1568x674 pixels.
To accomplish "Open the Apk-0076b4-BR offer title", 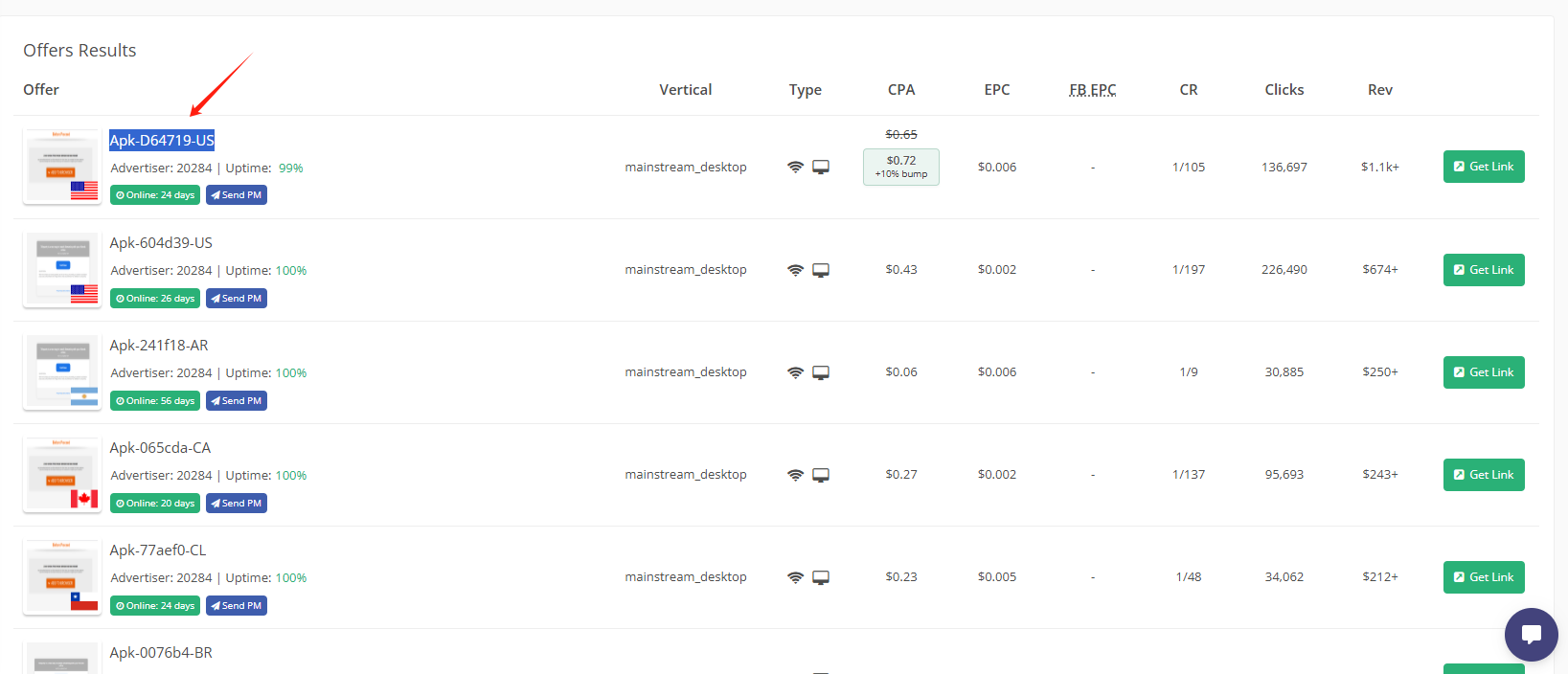I will coord(161,653).
